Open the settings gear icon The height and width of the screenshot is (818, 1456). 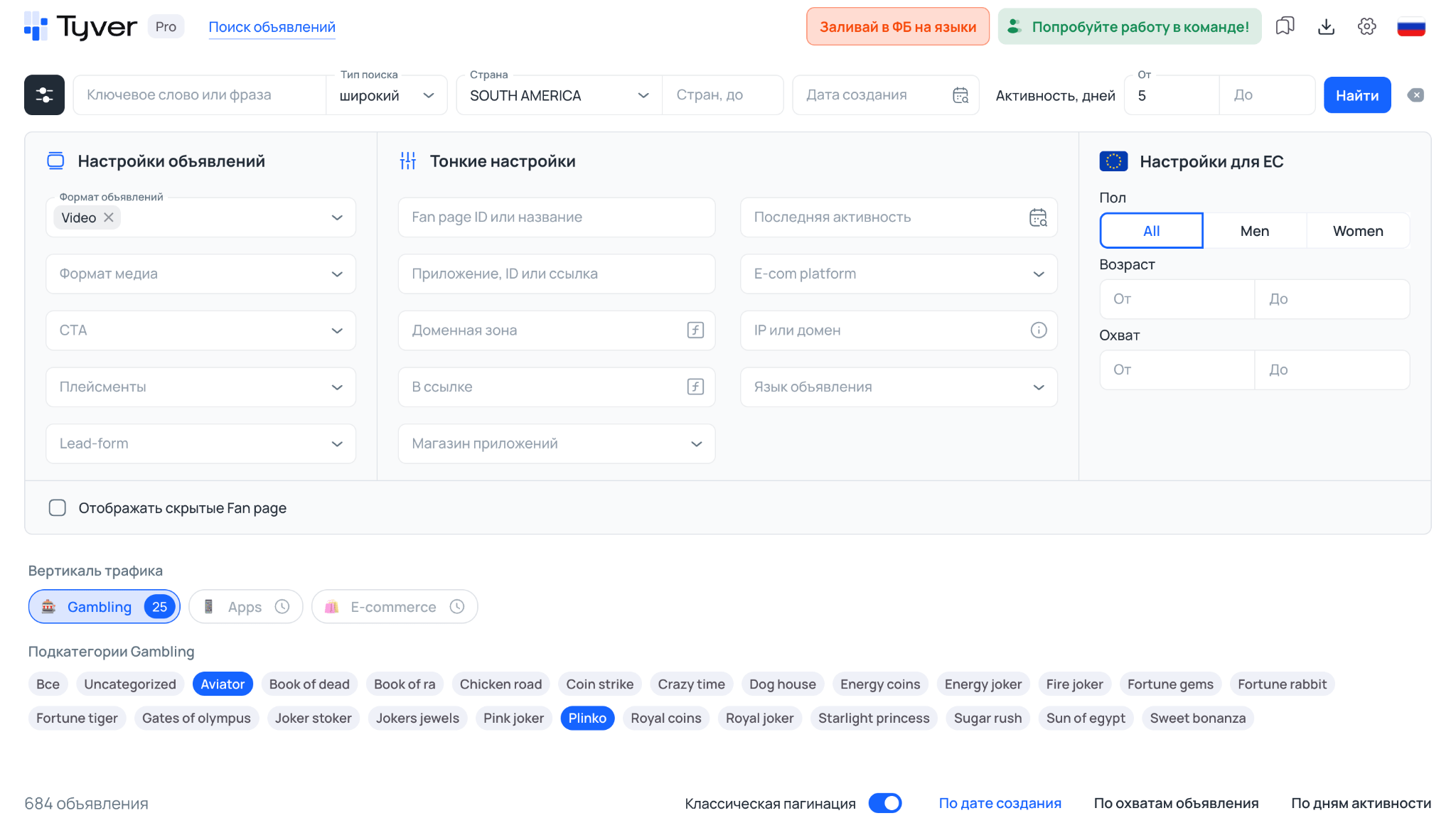[x=1366, y=26]
